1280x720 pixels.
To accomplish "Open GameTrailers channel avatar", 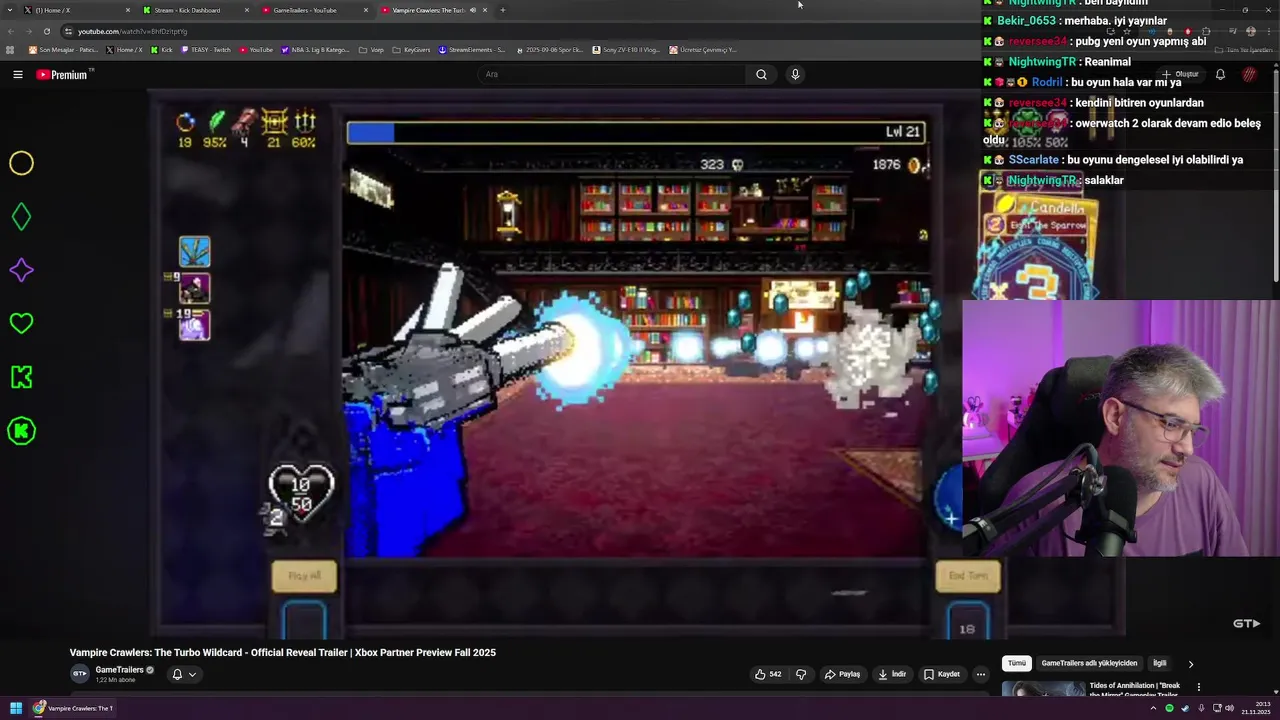I will click(79, 674).
